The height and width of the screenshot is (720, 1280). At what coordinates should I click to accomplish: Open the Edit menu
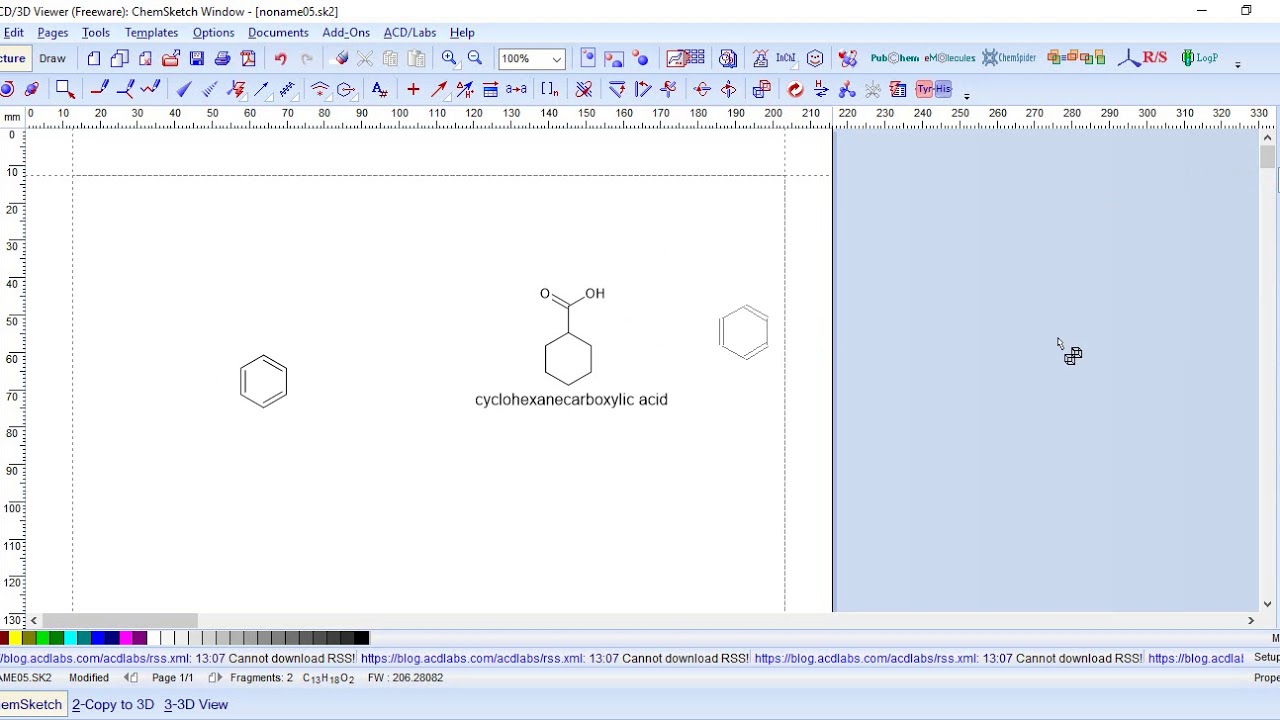point(14,33)
